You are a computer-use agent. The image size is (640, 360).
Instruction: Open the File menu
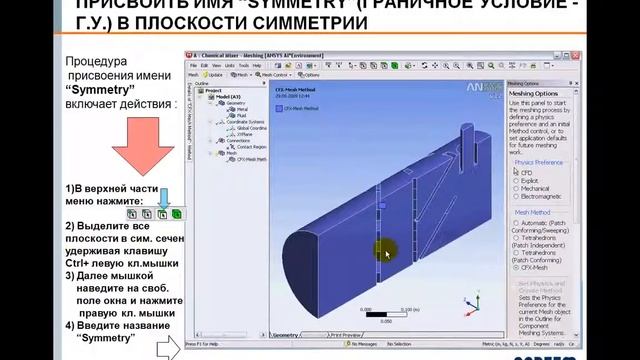pyautogui.click(x=193, y=65)
